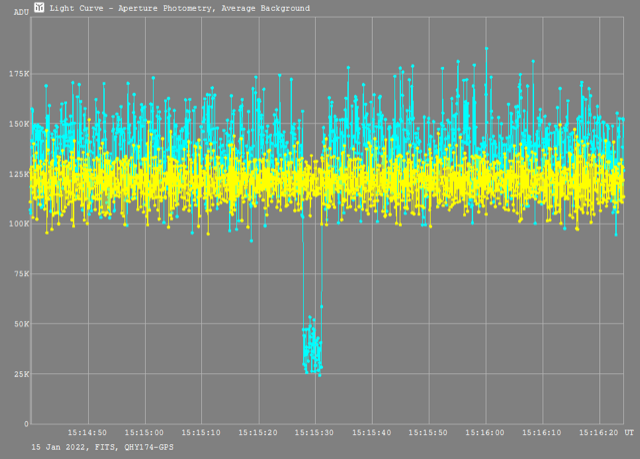Click the 150K y-axis label
Image resolution: width=640 pixels, height=459 pixels.
[x=19, y=124]
